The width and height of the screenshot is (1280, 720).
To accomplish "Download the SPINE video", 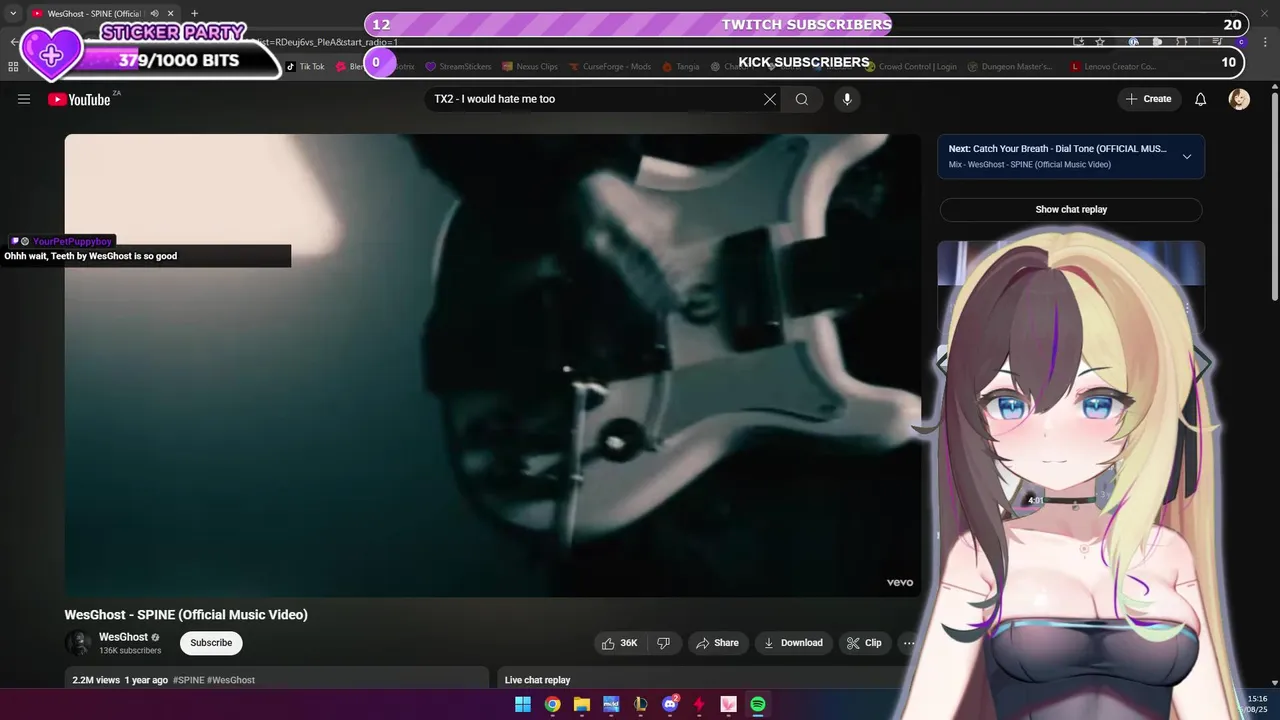I will (793, 643).
